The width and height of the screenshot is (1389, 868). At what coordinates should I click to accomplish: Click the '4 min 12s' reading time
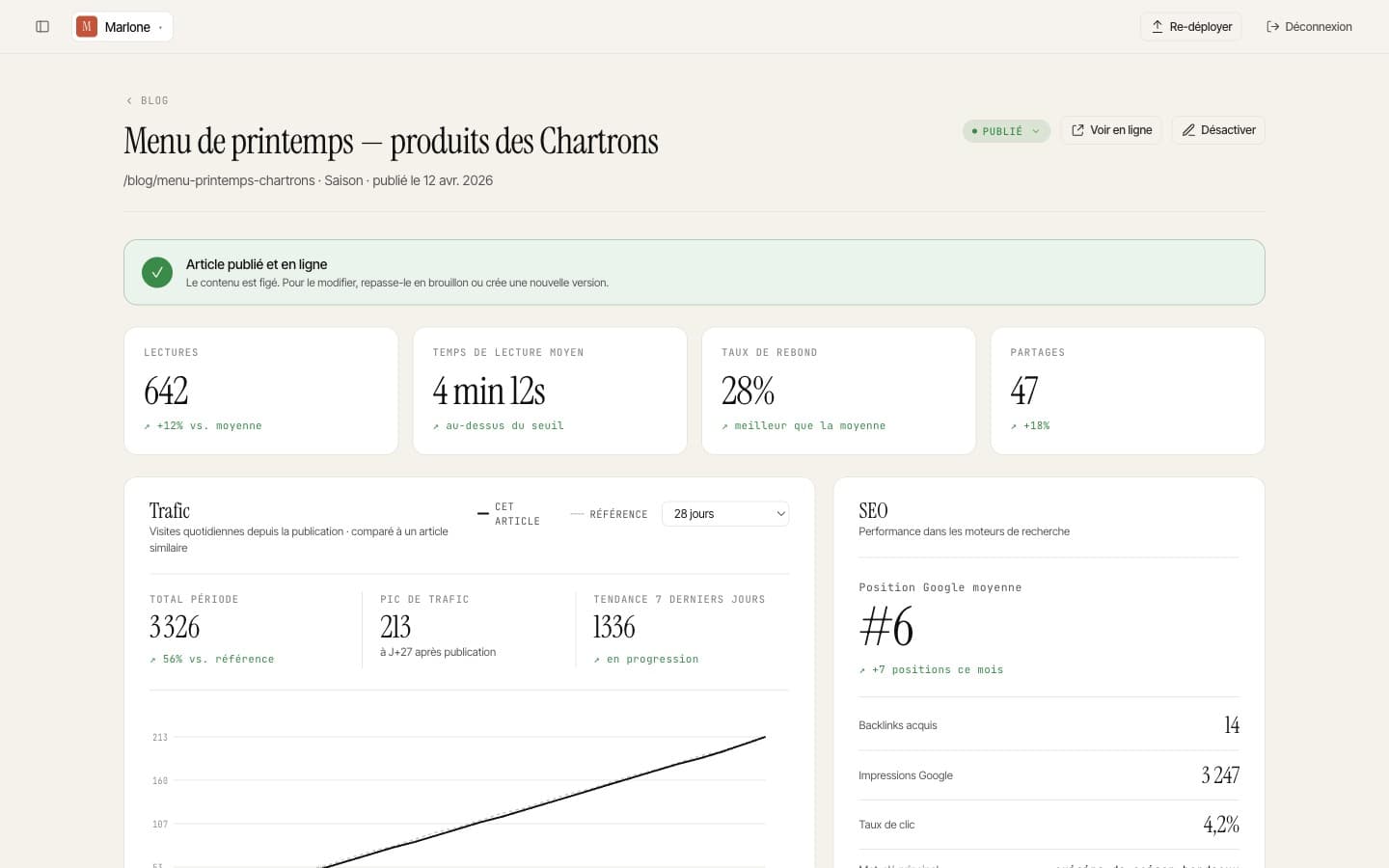(x=489, y=391)
